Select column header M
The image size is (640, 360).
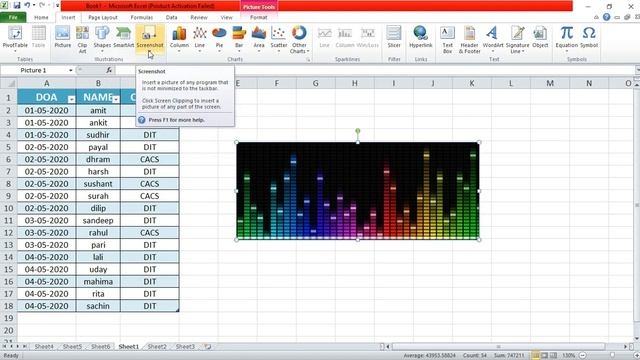click(550, 83)
